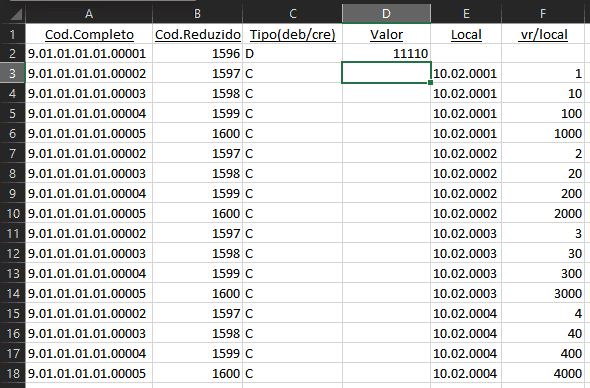This screenshot has height=388, width=590.
Task: Select column A header
Action: 89,14
